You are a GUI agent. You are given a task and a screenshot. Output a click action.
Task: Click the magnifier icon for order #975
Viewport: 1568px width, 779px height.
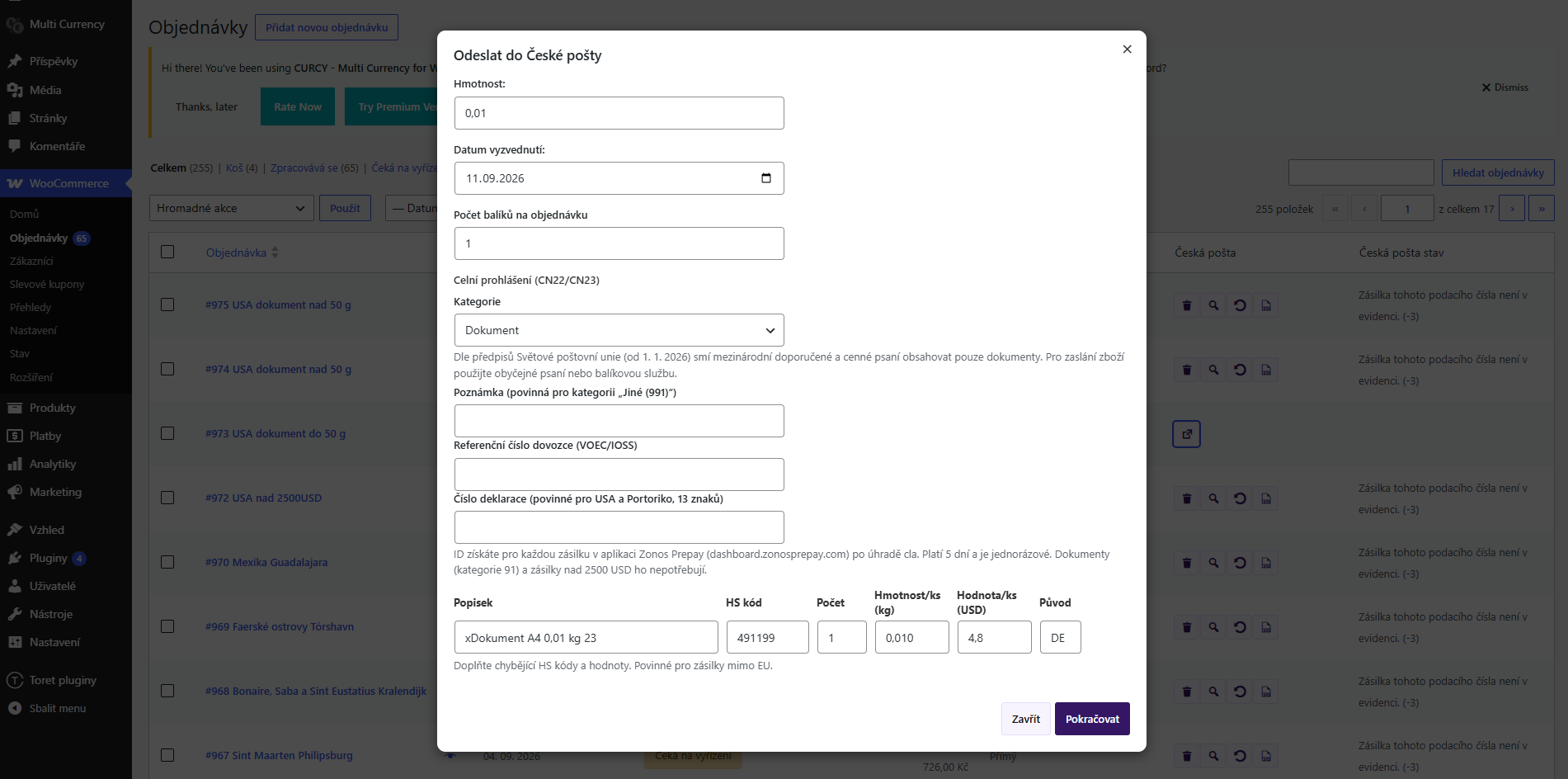tap(1213, 305)
